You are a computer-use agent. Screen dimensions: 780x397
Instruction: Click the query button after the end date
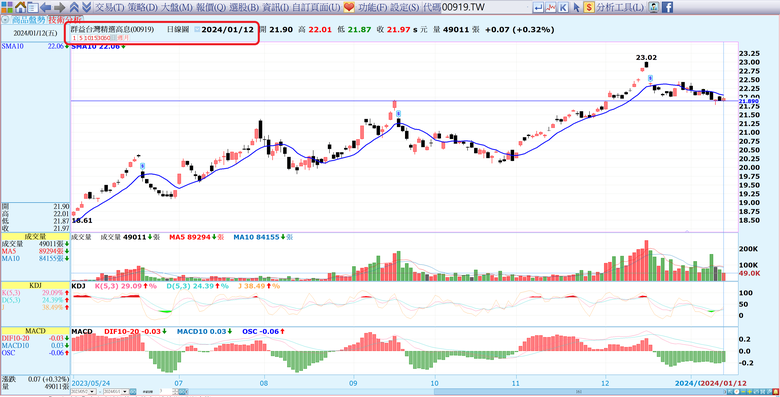coord(133,392)
